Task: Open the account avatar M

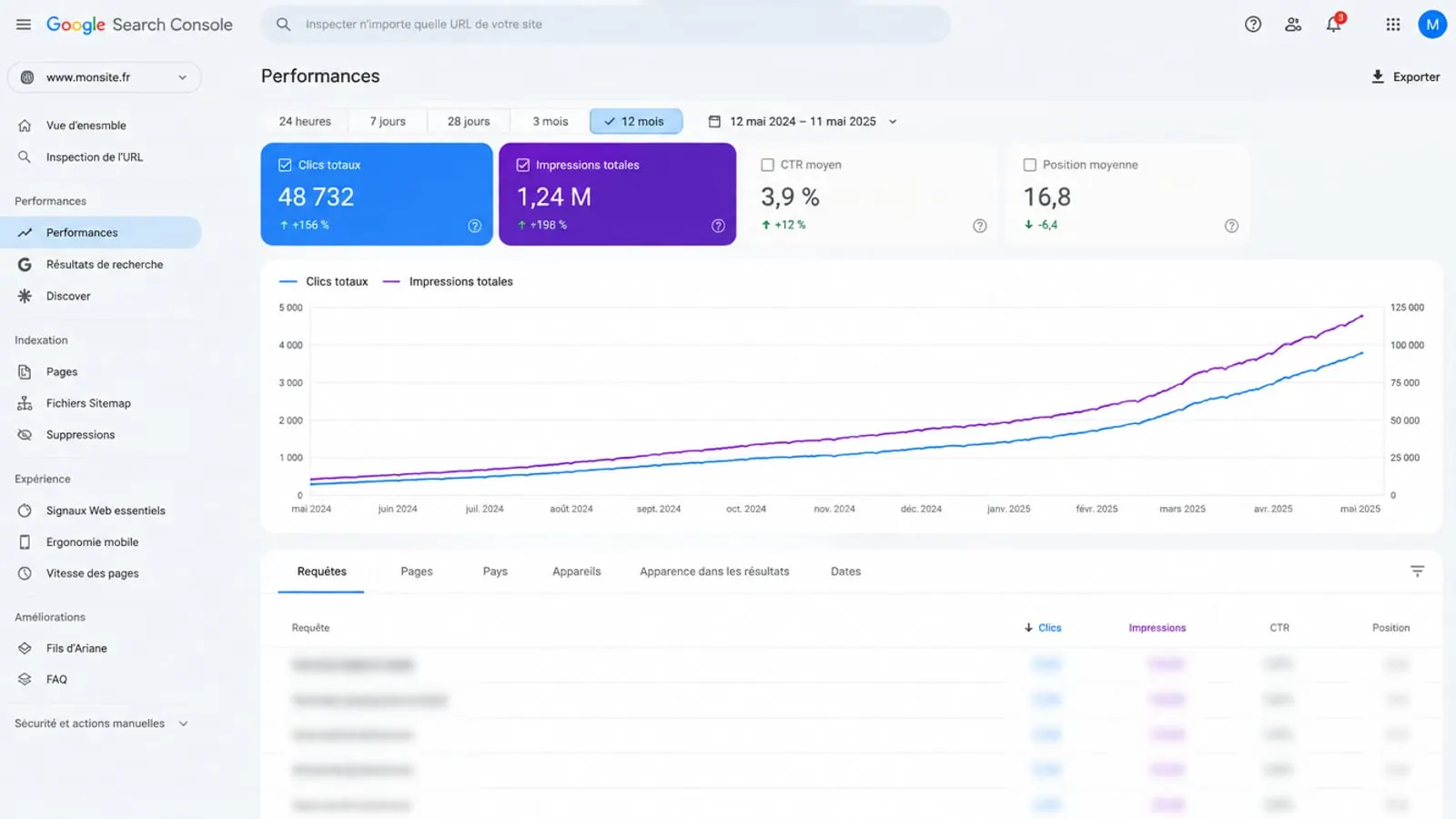Action: click(x=1432, y=25)
